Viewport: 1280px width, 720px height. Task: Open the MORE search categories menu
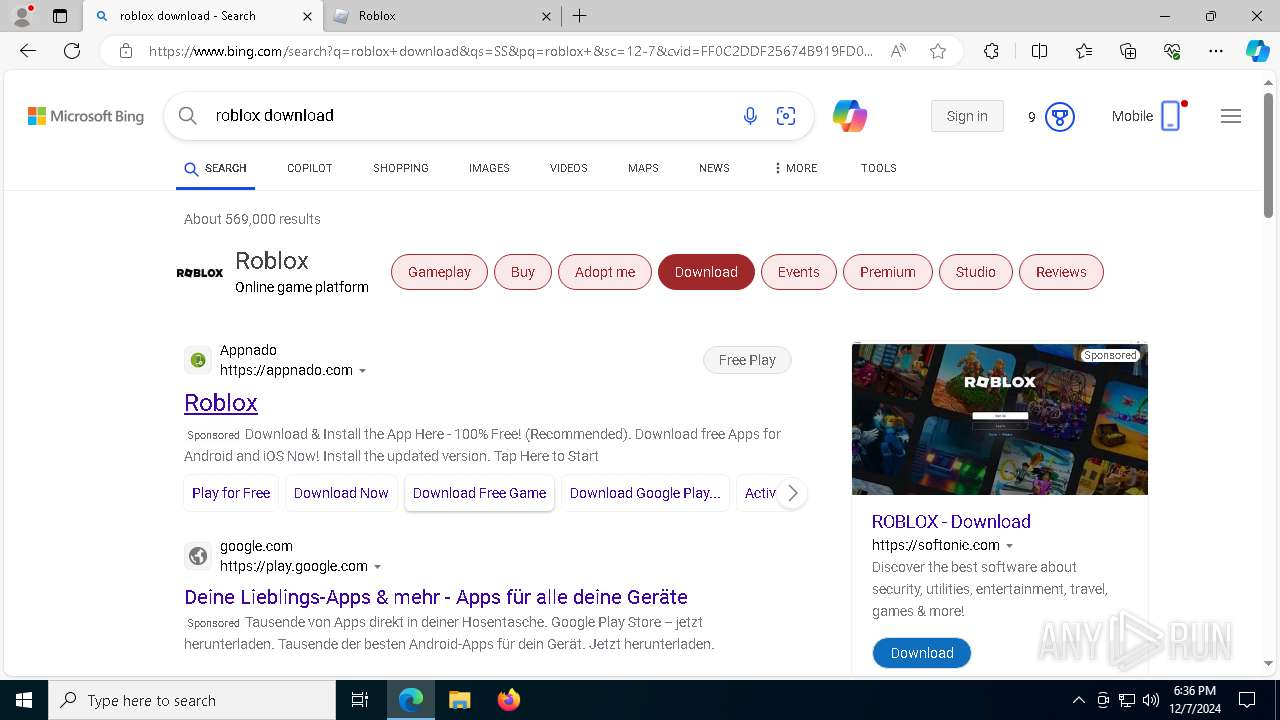coord(796,168)
